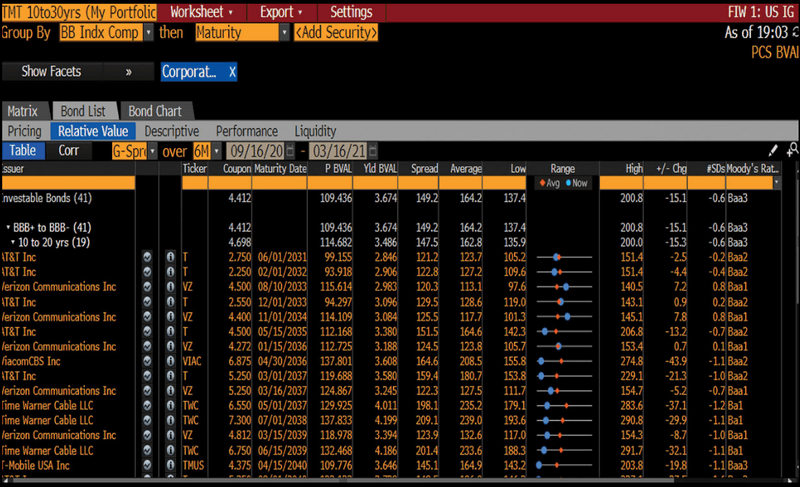Collapse the 10 to 20 yrs (19) group
This screenshot has height=487, width=800.
click(x=13, y=242)
